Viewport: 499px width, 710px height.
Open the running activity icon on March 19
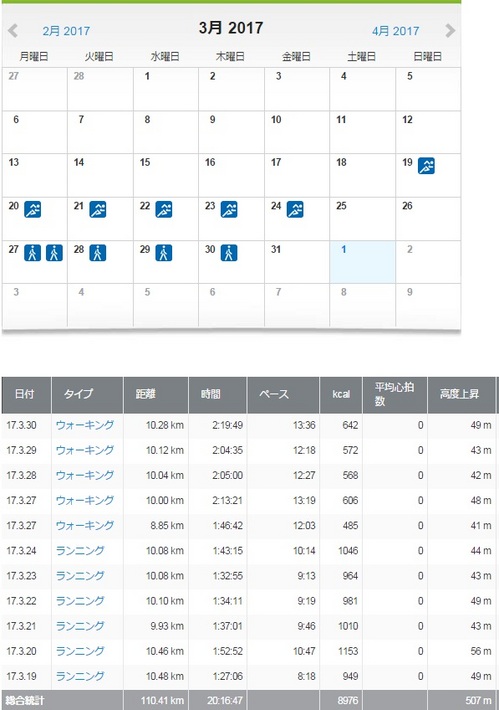coord(426,166)
